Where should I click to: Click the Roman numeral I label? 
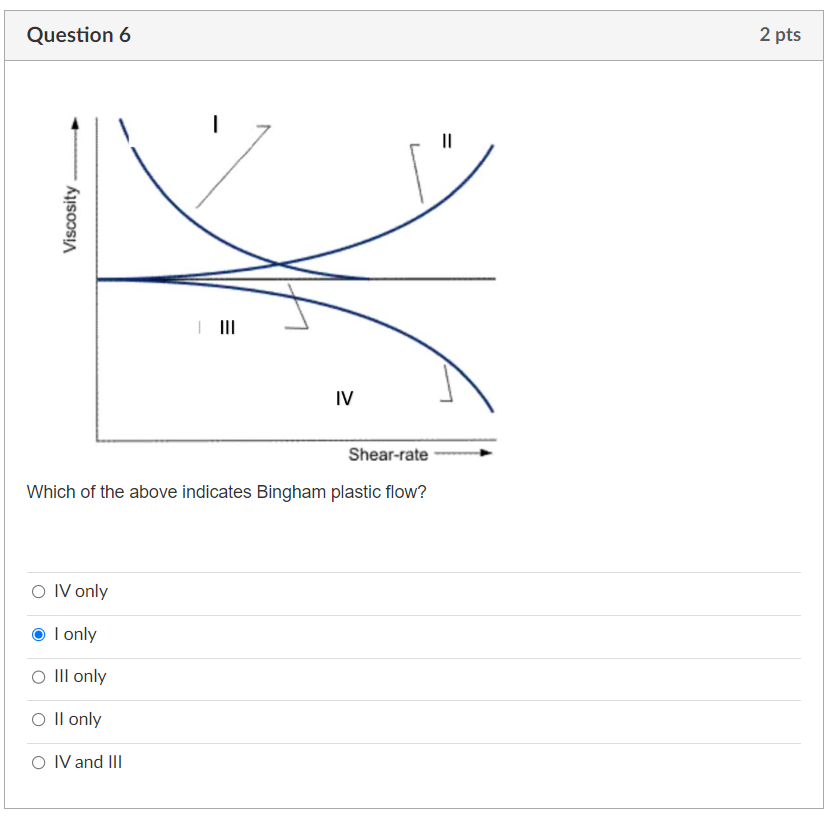point(216,124)
